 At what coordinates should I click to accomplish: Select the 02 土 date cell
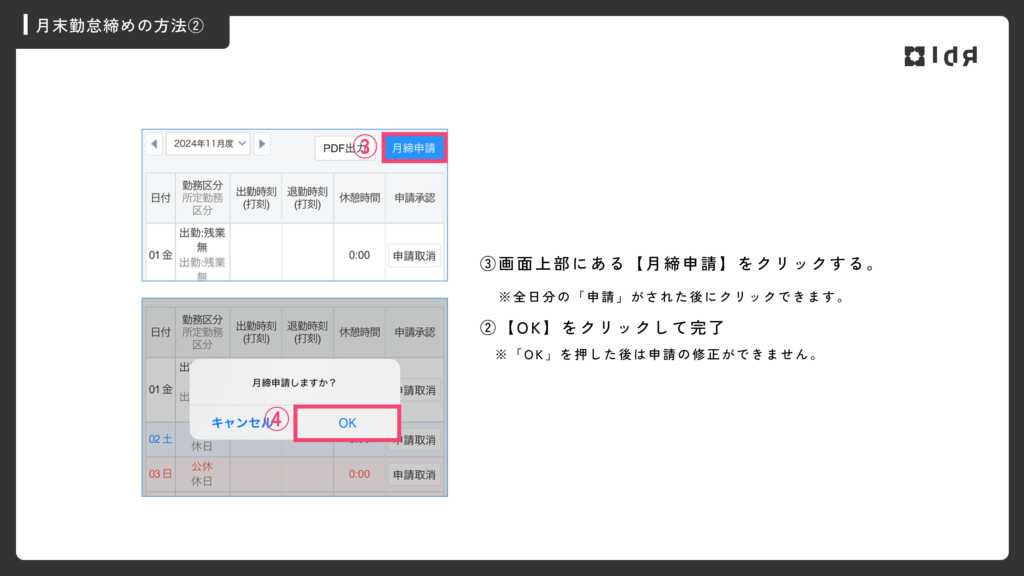161,440
